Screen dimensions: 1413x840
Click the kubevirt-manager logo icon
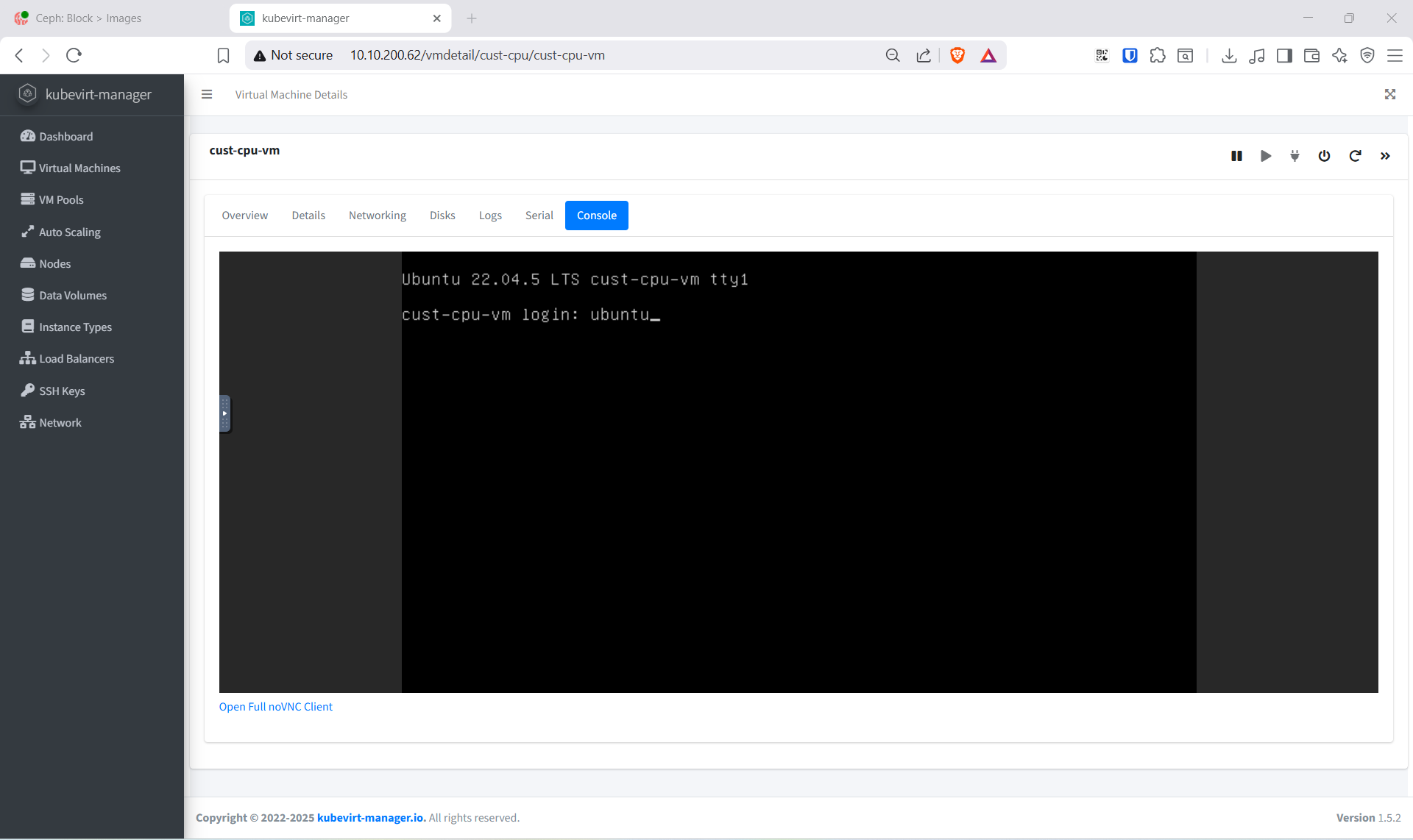(x=27, y=94)
